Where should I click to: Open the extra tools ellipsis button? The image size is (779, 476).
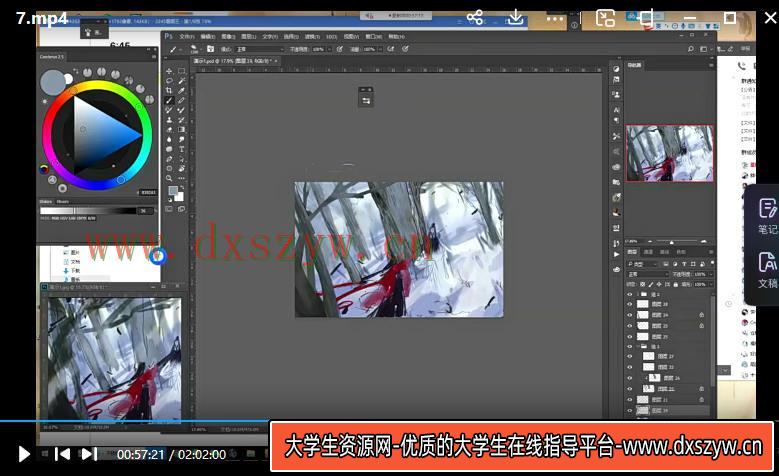coord(181,178)
